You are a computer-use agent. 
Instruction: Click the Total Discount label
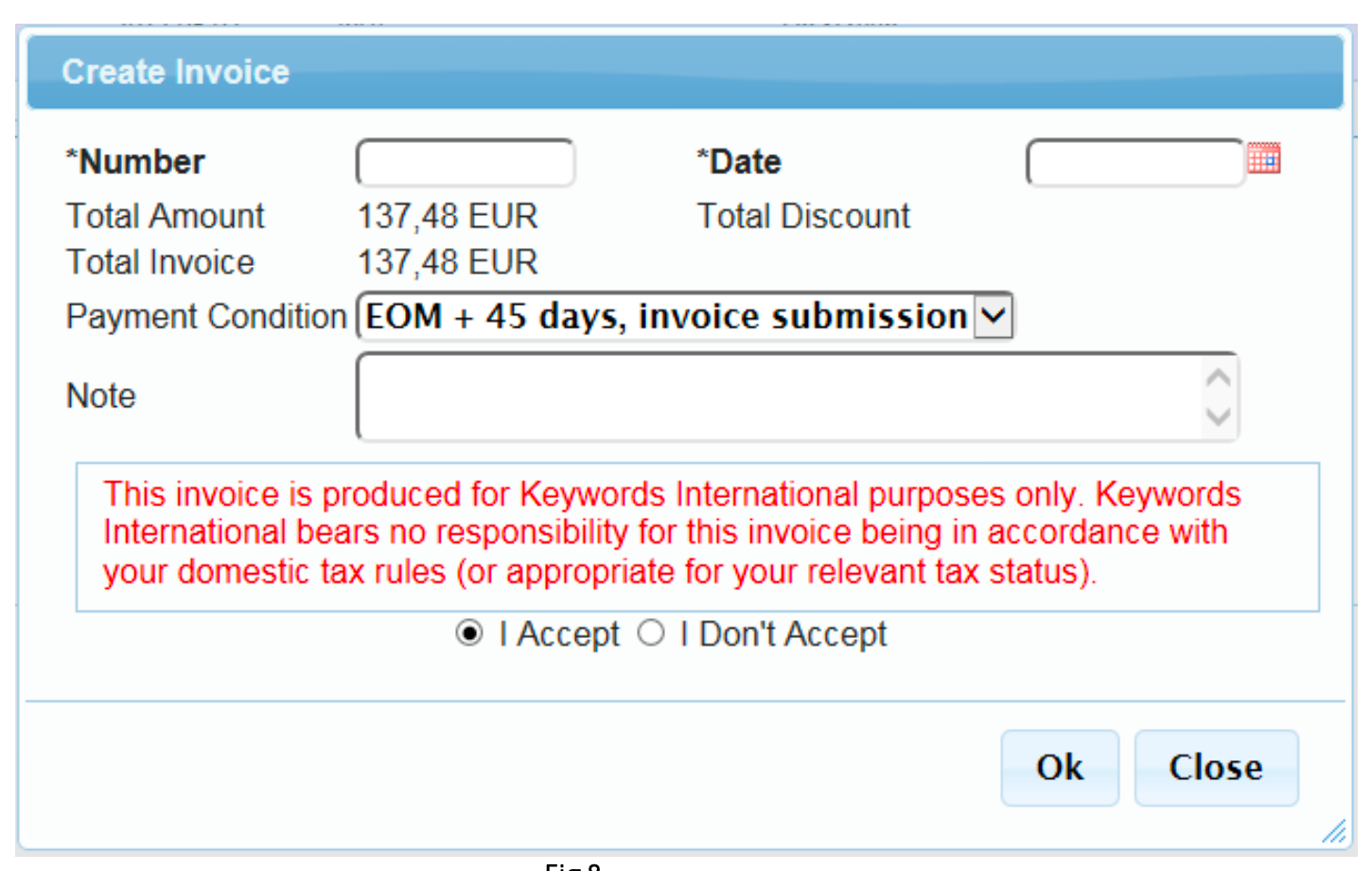click(803, 216)
